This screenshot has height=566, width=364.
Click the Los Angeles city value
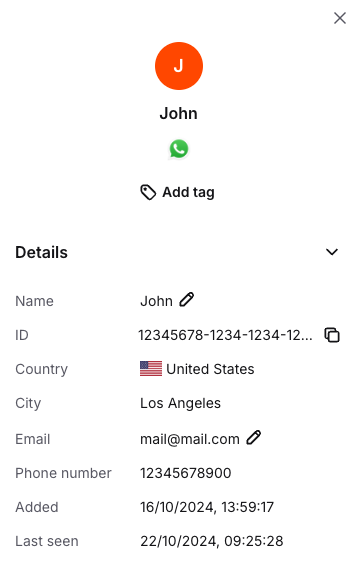coord(180,403)
